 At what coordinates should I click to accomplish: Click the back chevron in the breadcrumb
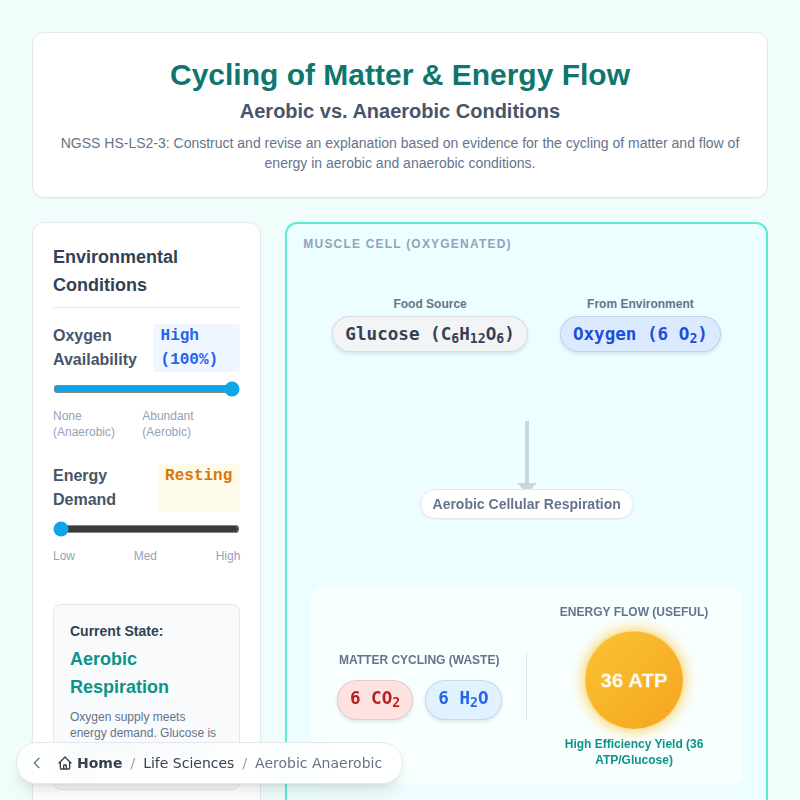tap(37, 763)
